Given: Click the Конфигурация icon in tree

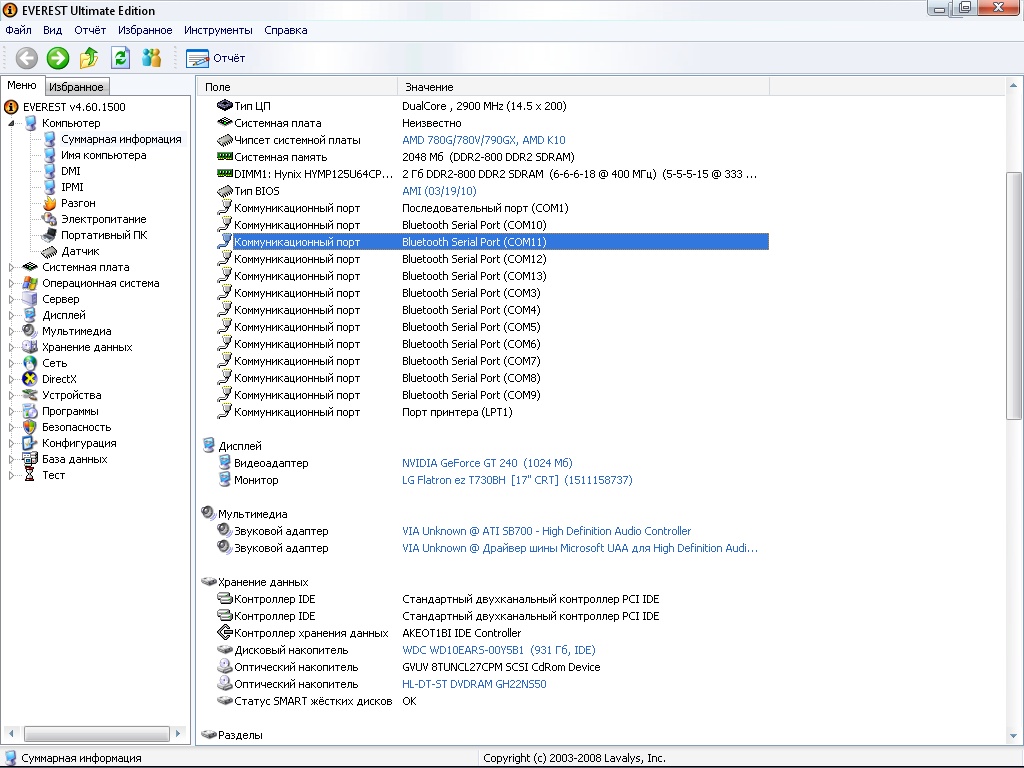Looking at the screenshot, I should point(30,443).
